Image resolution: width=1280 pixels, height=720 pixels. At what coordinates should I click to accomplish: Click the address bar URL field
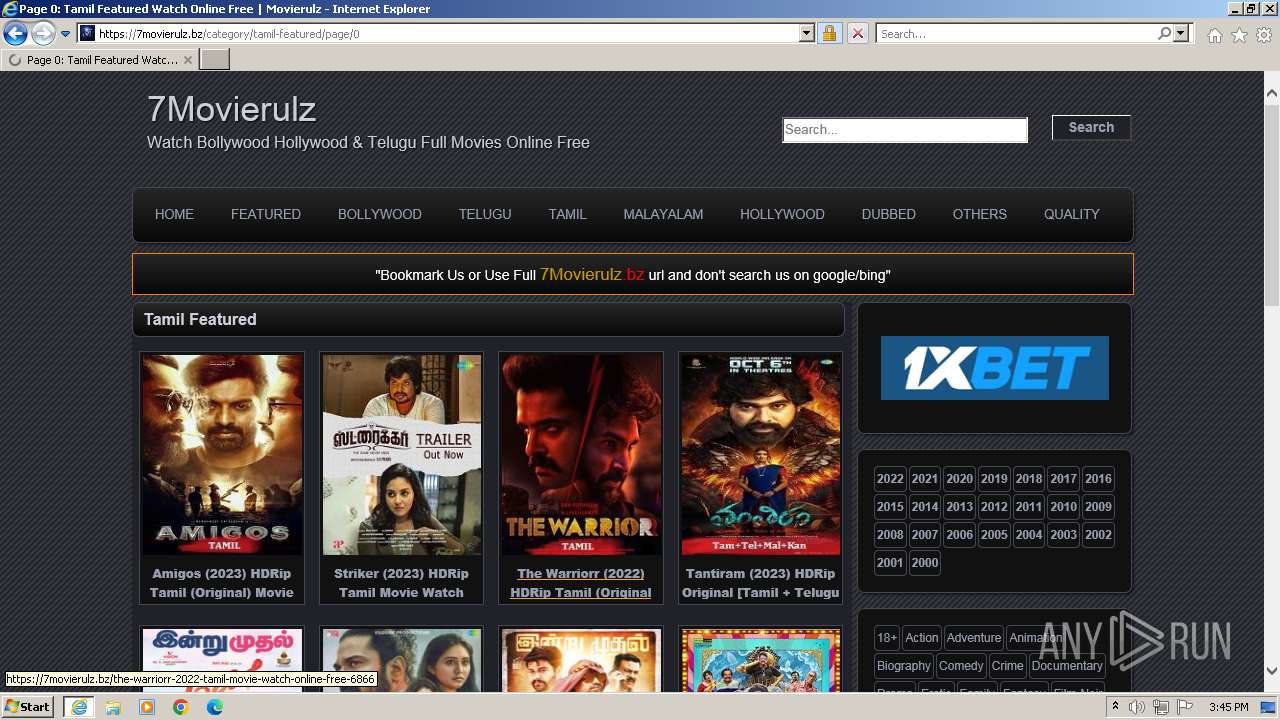click(438, 33)
